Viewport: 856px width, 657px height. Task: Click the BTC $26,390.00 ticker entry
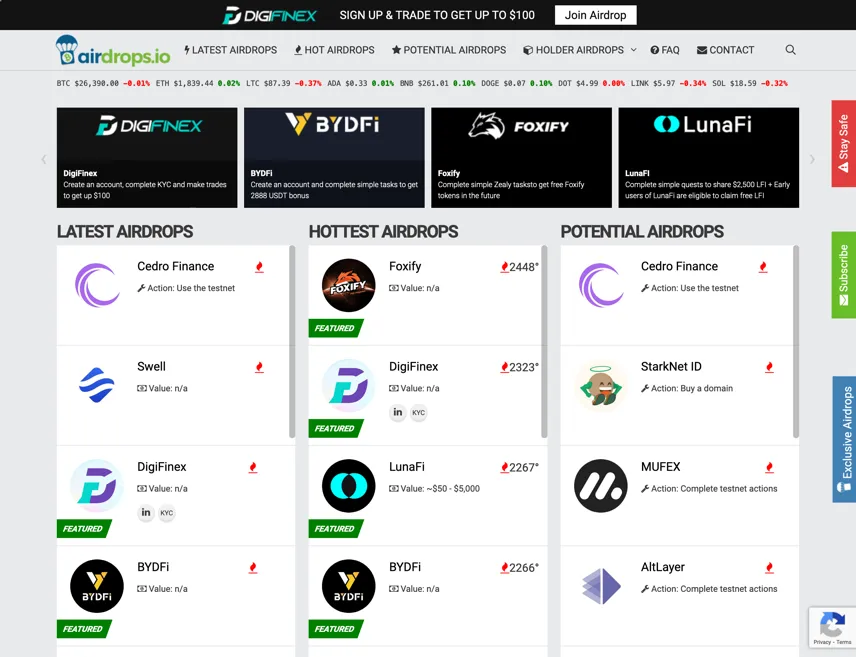pos(103,84)
